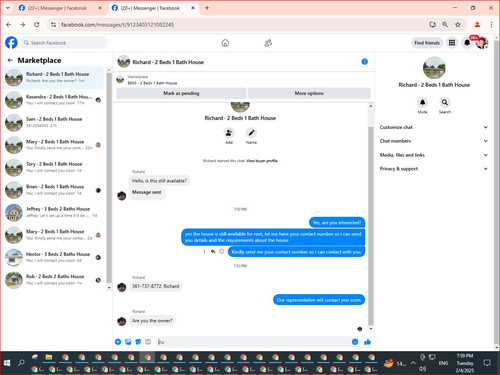
Task: Expand Media, files and links section
Action: click(434, 155)
